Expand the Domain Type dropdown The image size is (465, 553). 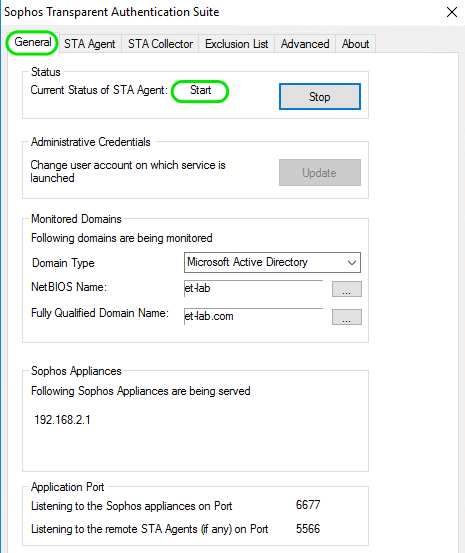(272, 262)
